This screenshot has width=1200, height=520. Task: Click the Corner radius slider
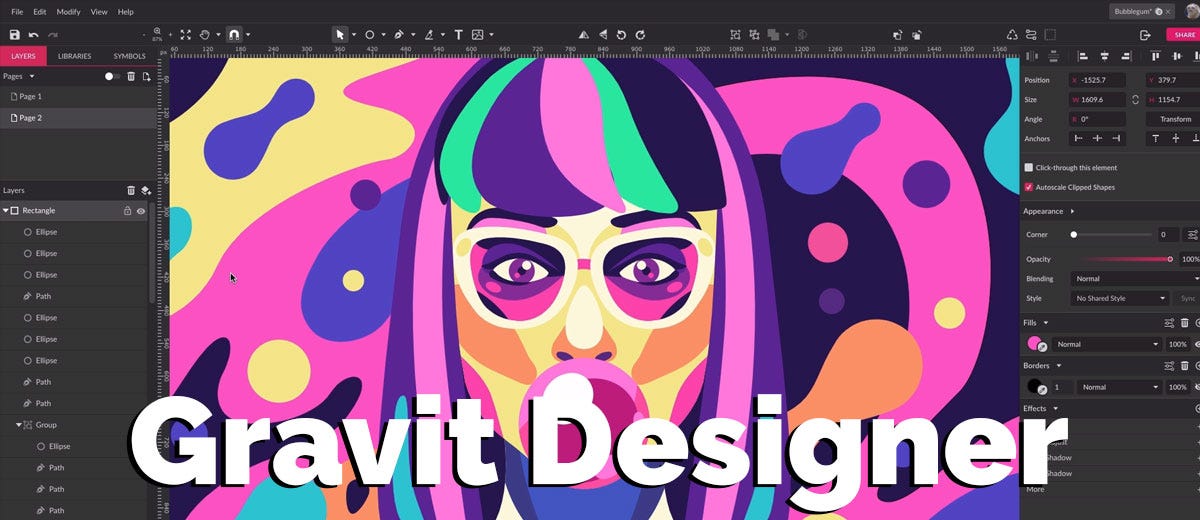[x=1110, y=235]
